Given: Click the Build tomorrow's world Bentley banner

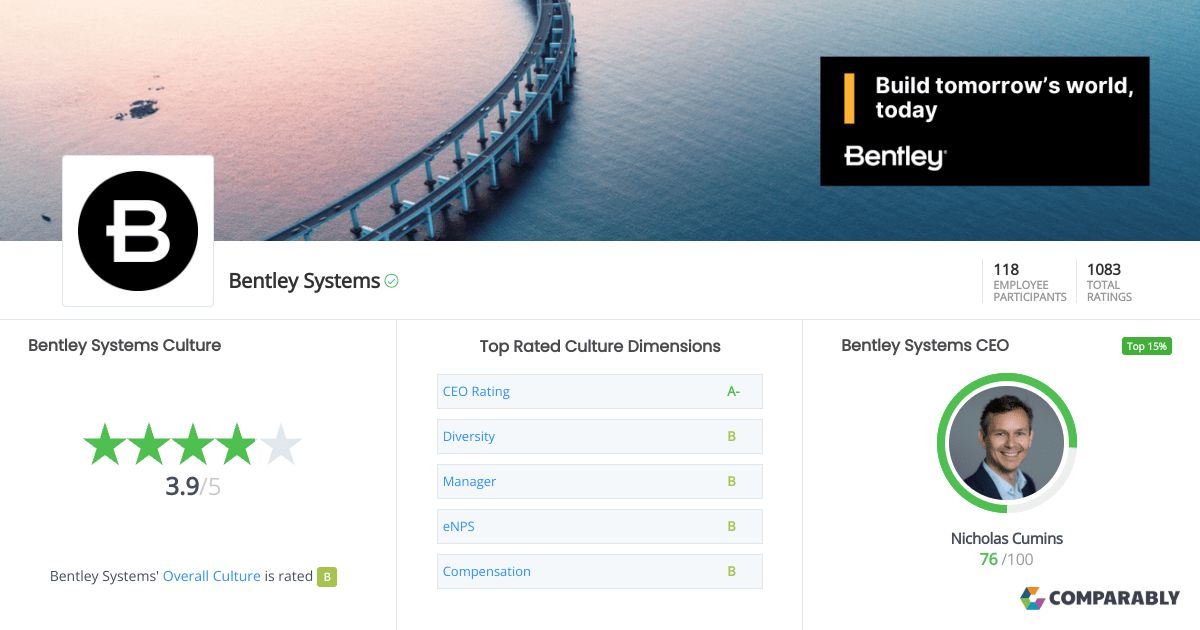Looking at the screenshot, I should pos(984,121).
